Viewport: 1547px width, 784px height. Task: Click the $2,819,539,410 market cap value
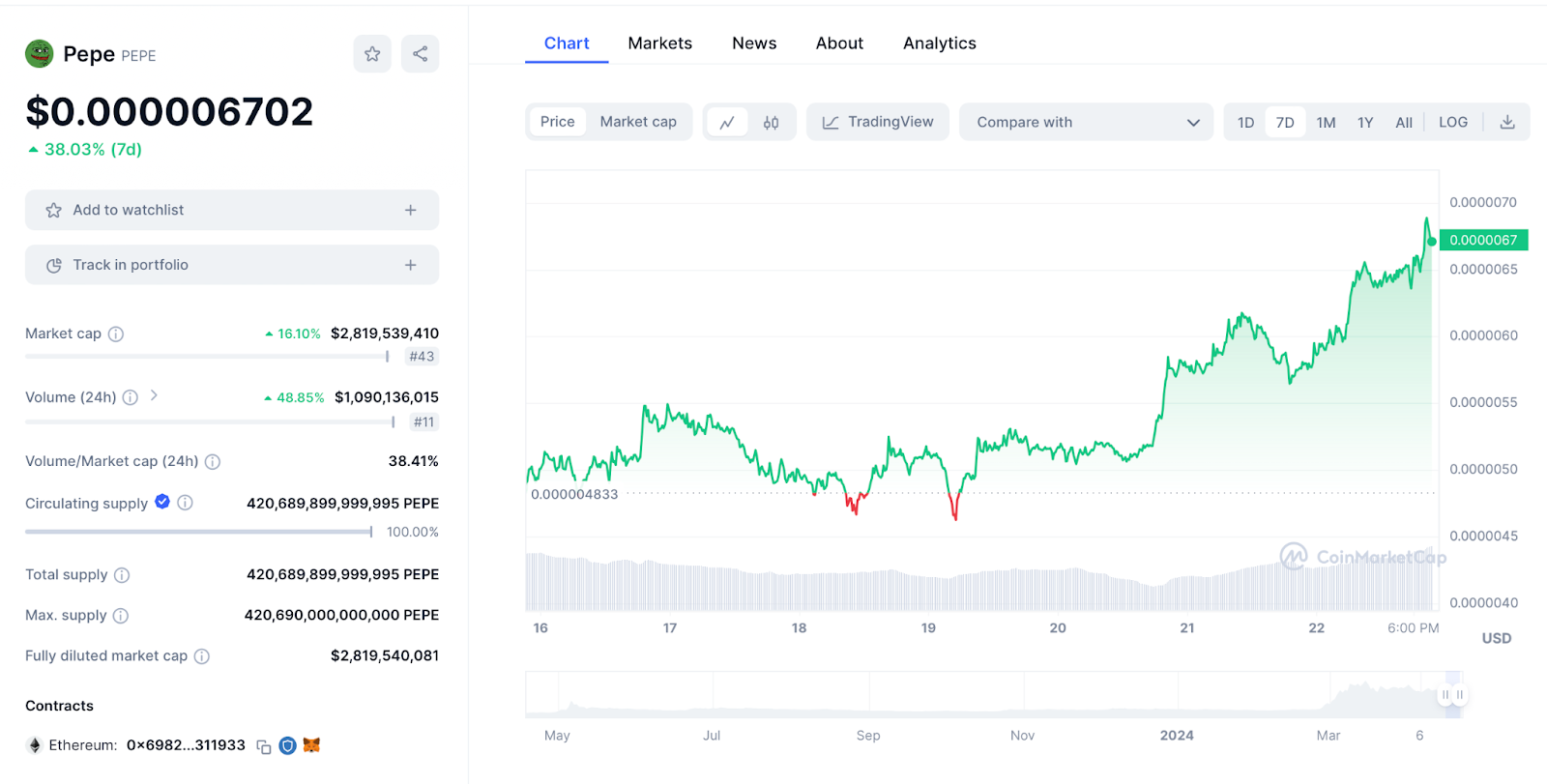(385, 334)
